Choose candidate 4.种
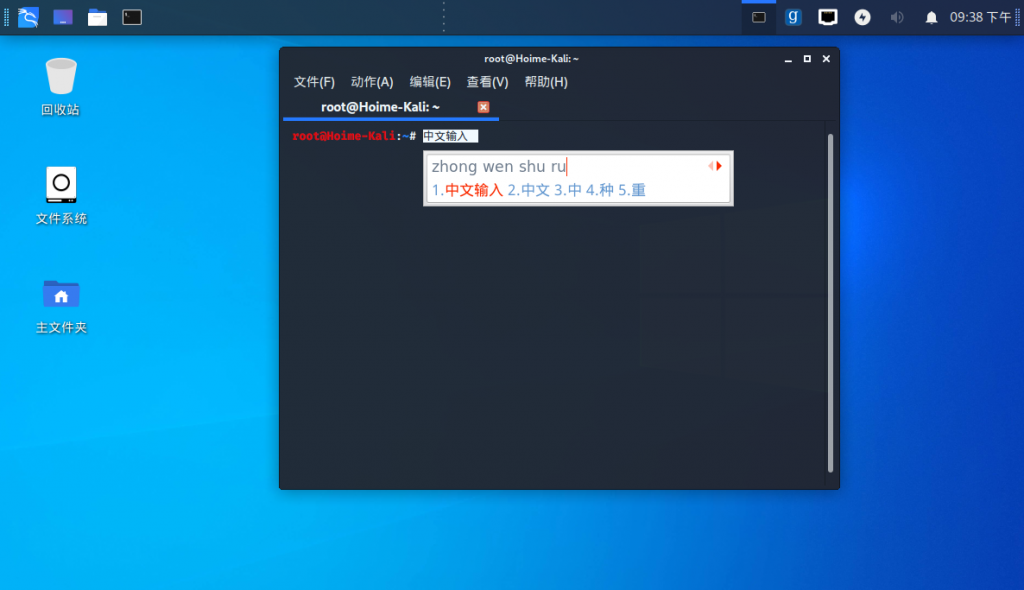 point(600,190)
